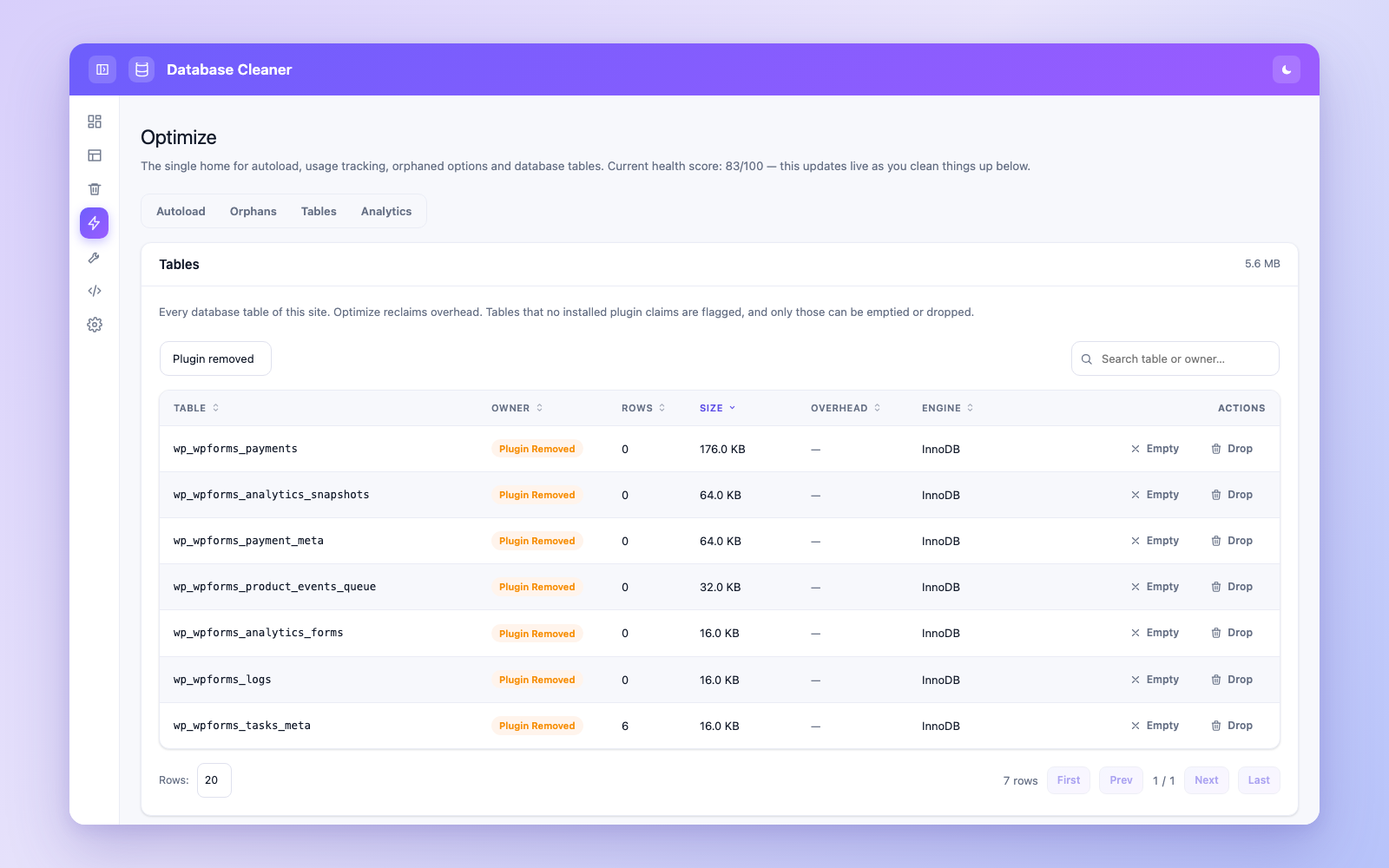Empty the wp_wpforms_payments table

tap(1155, 449)
